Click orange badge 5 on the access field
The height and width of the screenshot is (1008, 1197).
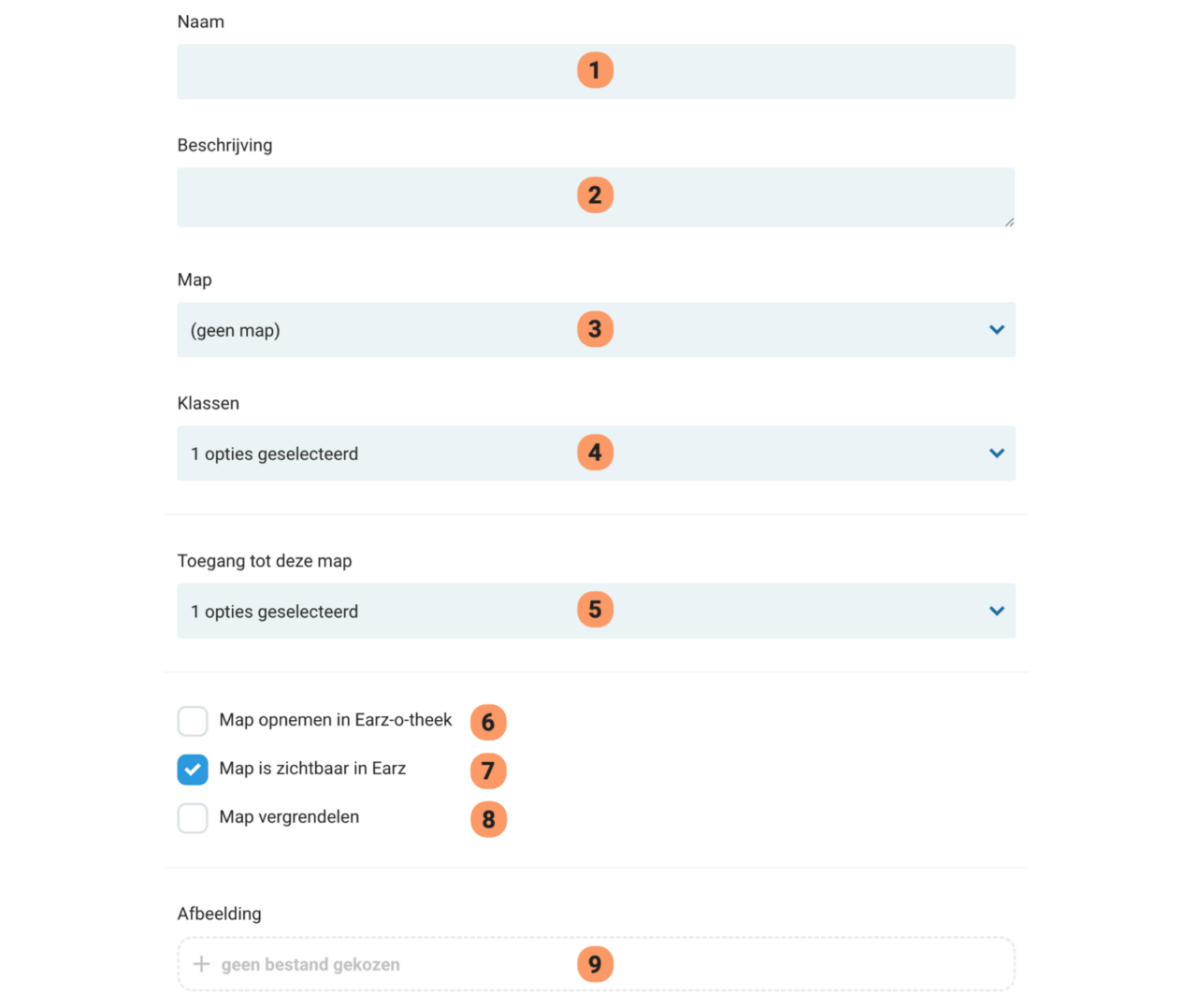coord(595,610)
